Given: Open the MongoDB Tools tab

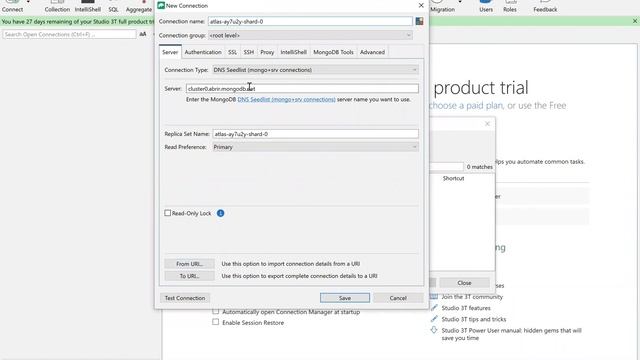Looking at the screenshot, I should pos(333,52).
